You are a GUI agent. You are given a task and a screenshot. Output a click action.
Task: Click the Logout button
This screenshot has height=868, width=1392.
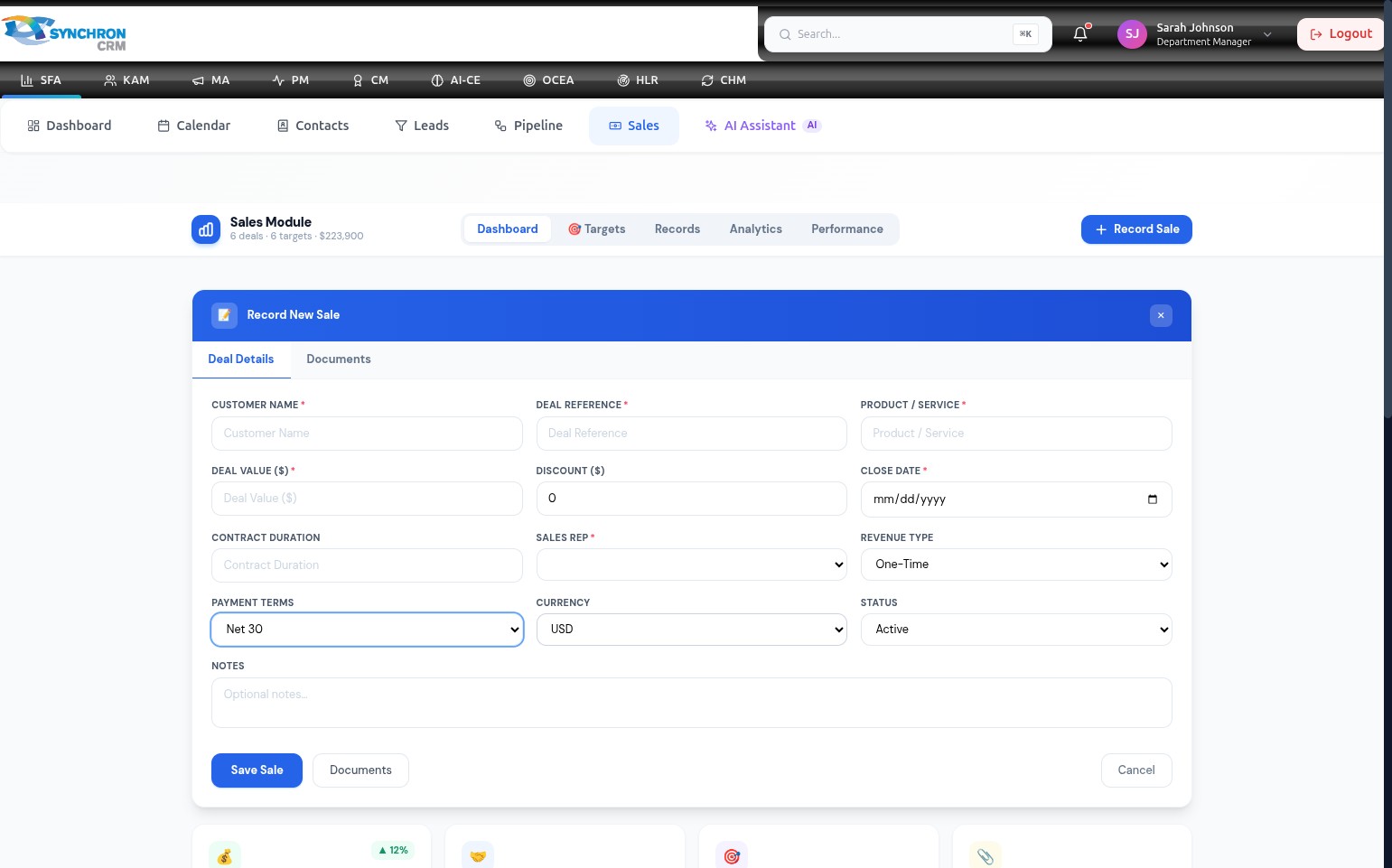1341,34
